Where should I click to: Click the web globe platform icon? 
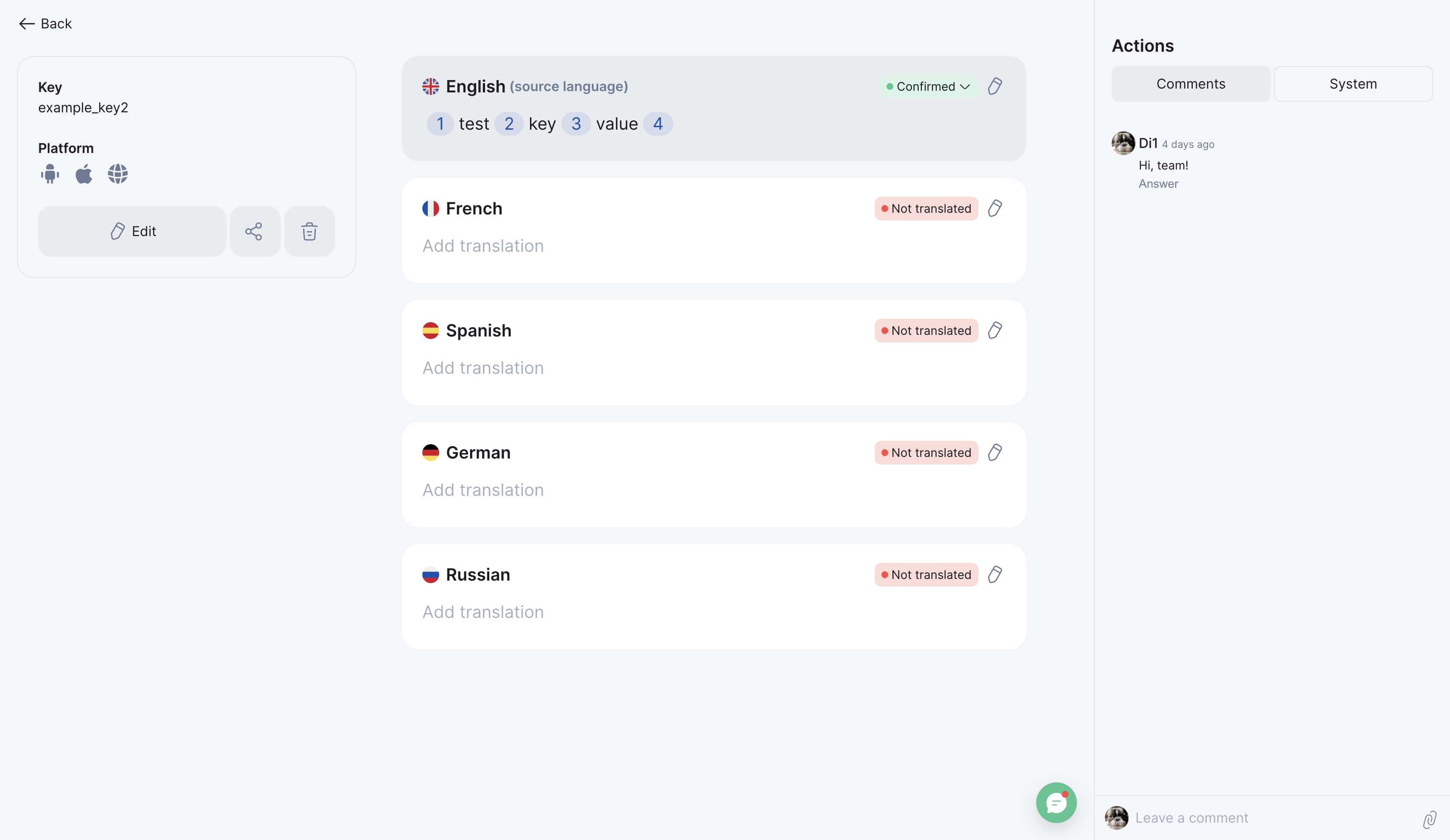pos(118,174)
